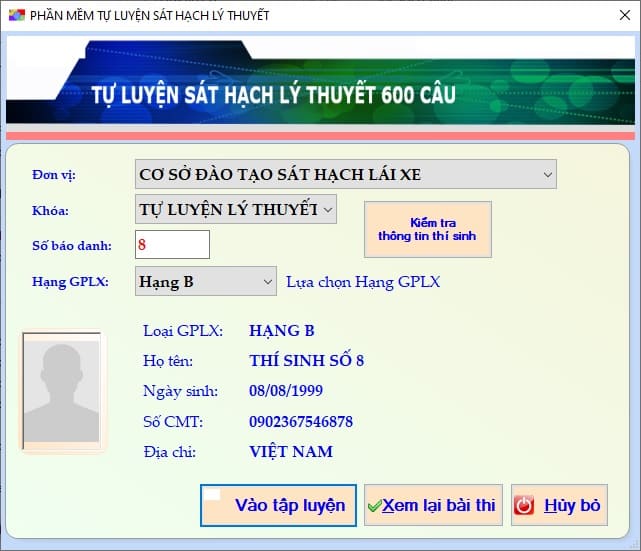Click the Loại GPLX value HẠNG B

[x=282, y=331]
